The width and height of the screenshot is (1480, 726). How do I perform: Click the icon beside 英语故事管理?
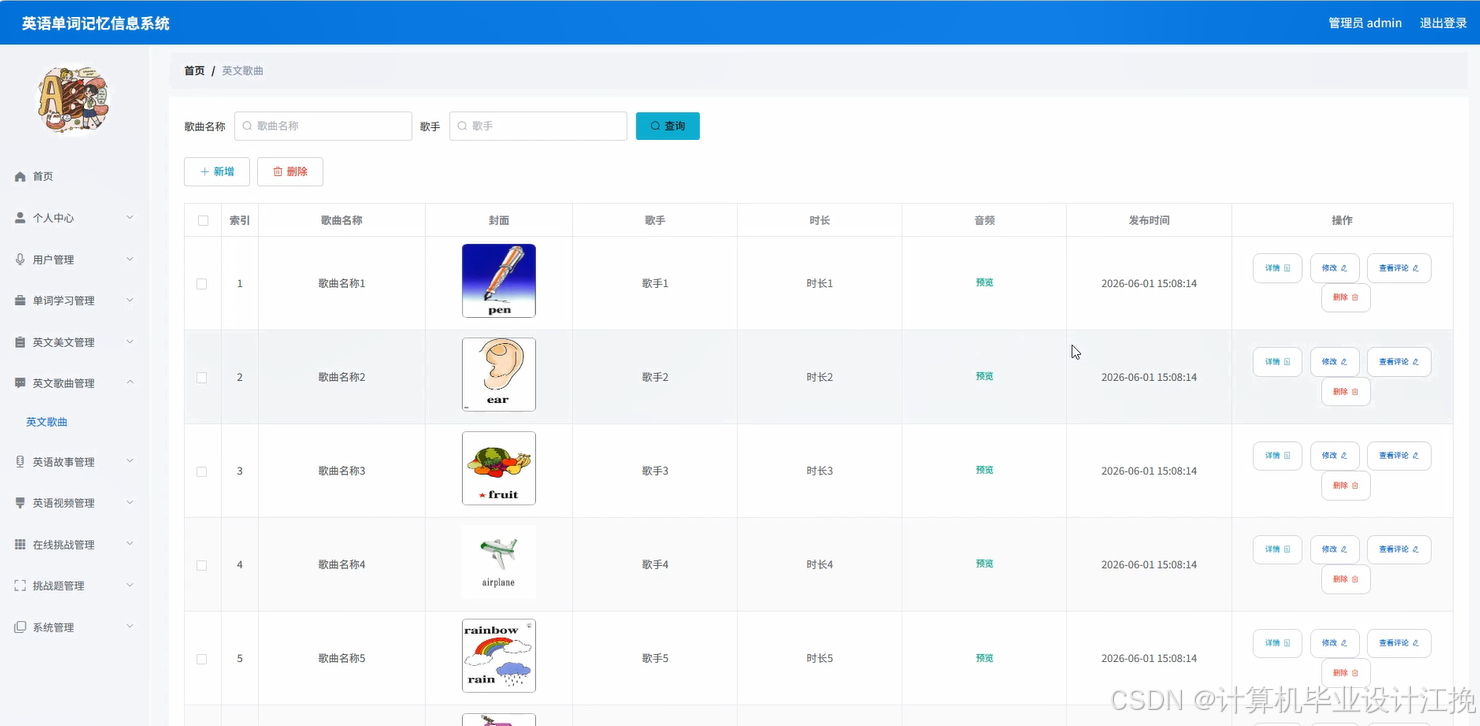(20, 462)
